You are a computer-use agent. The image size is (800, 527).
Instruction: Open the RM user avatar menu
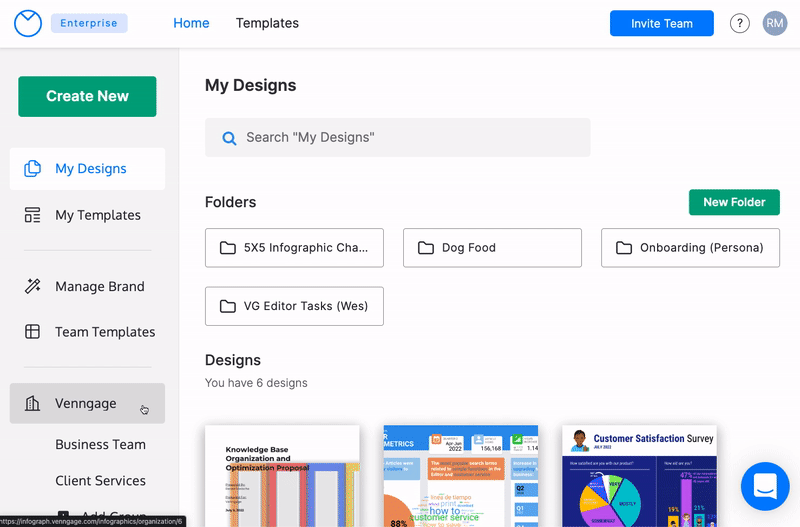(775, 23)
